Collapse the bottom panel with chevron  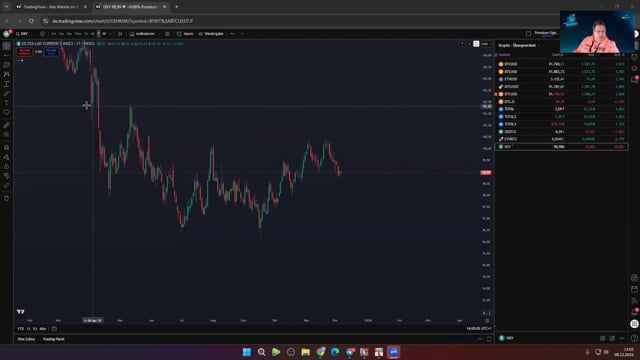coord(480,339)
